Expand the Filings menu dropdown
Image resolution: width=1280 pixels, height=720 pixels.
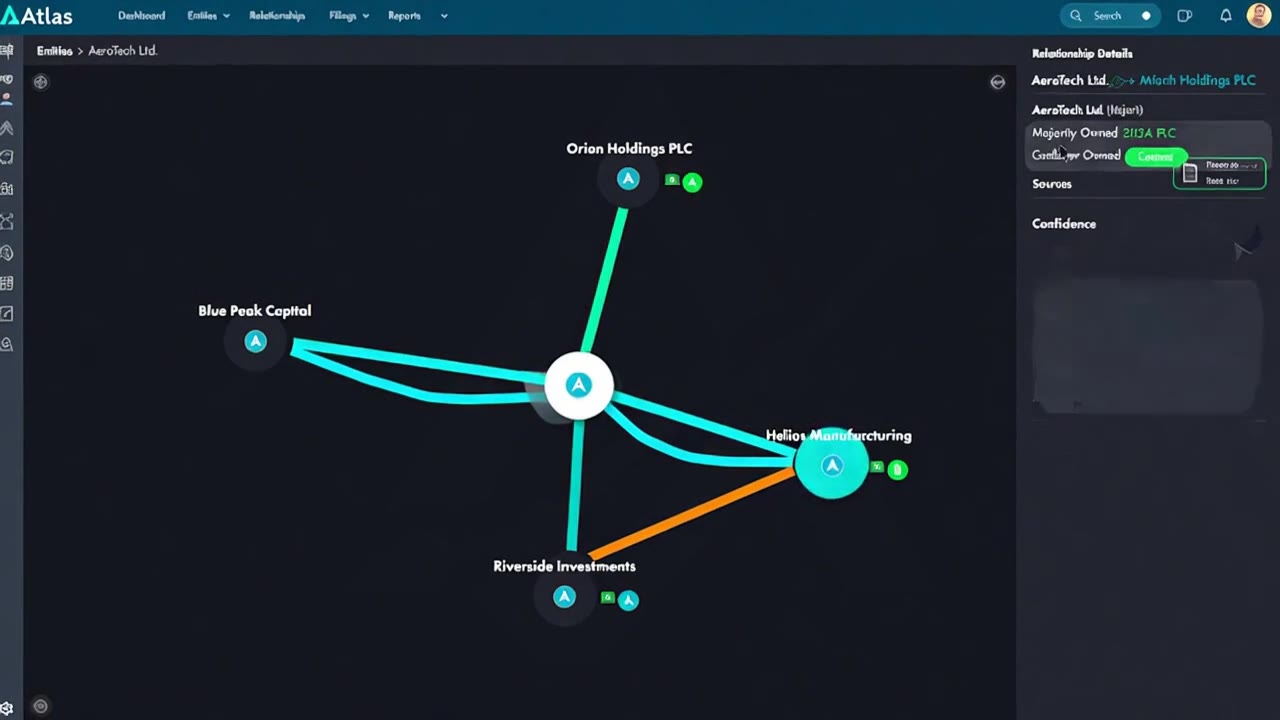349,16
